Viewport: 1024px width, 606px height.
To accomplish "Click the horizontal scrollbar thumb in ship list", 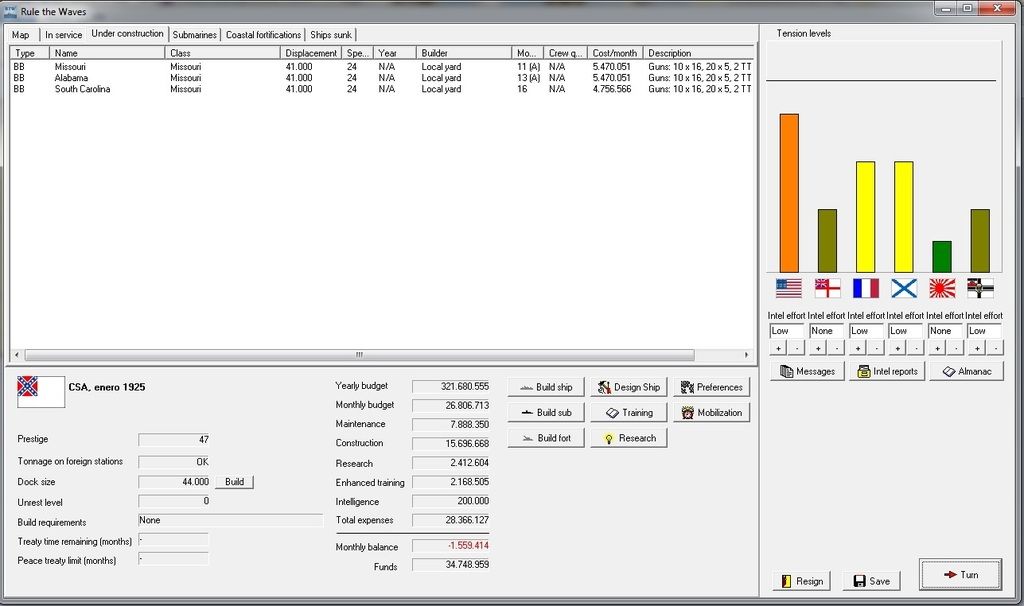I will [359, 355].
